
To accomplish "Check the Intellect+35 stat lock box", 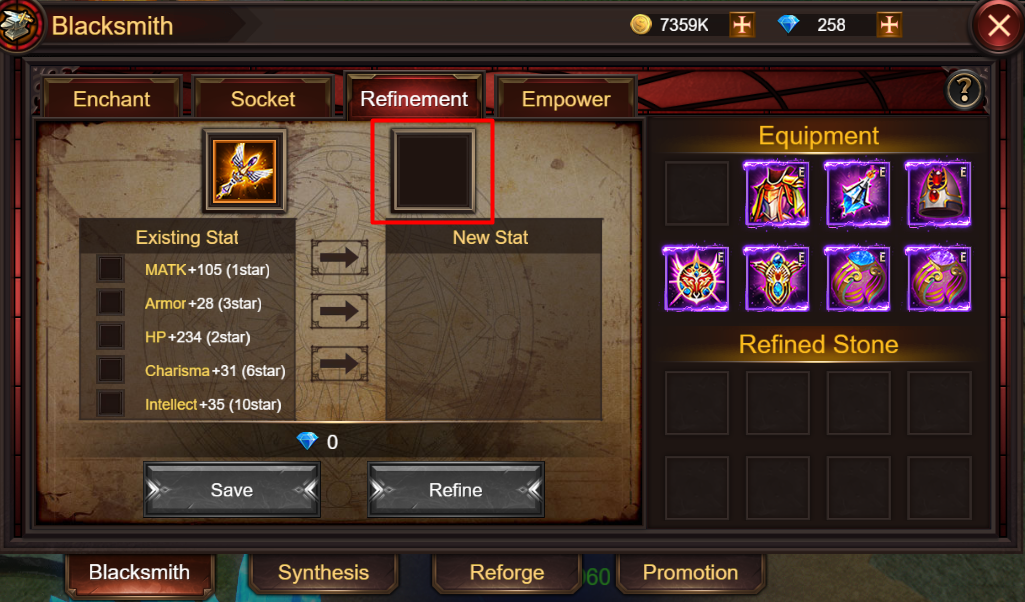I will point(110,403).
